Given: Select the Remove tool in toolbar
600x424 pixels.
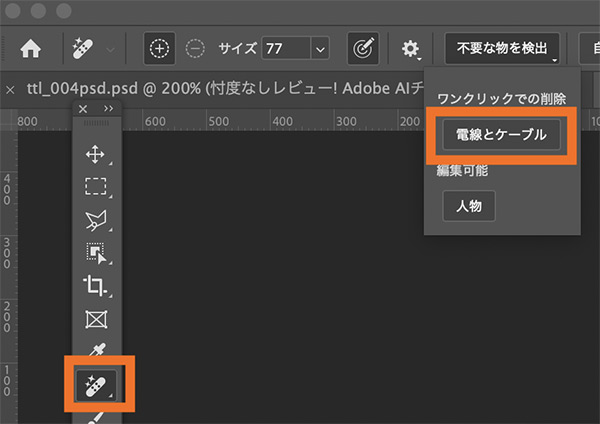Looking at the screenshot, I should 96,381.
